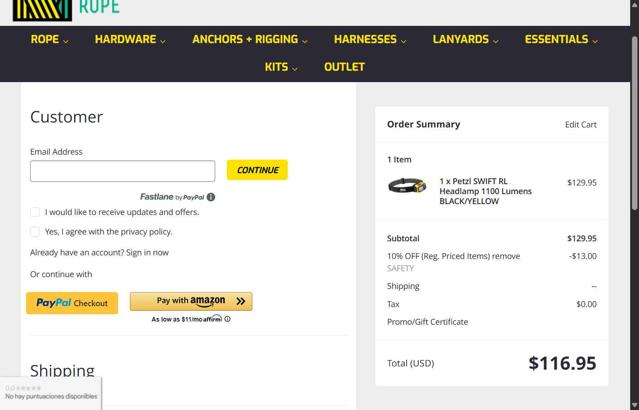Open the Petzl SWIFT RL headlamp thumbnail

tap(407, 186)
